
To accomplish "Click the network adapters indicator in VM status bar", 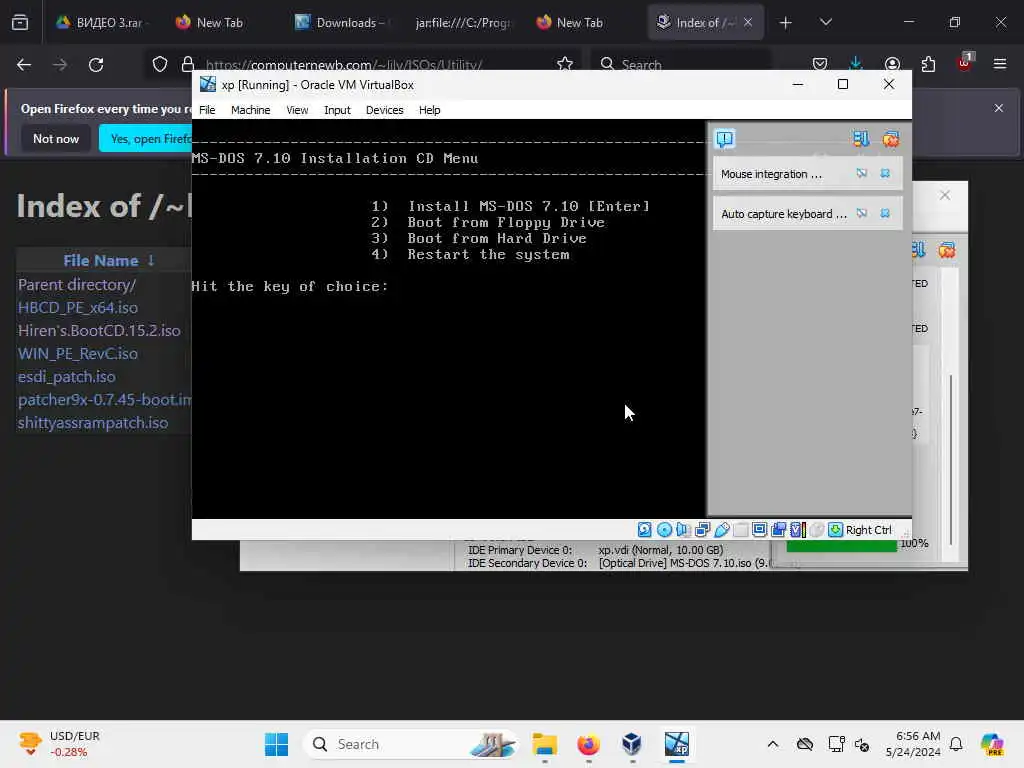I will (x=703, y=530).
